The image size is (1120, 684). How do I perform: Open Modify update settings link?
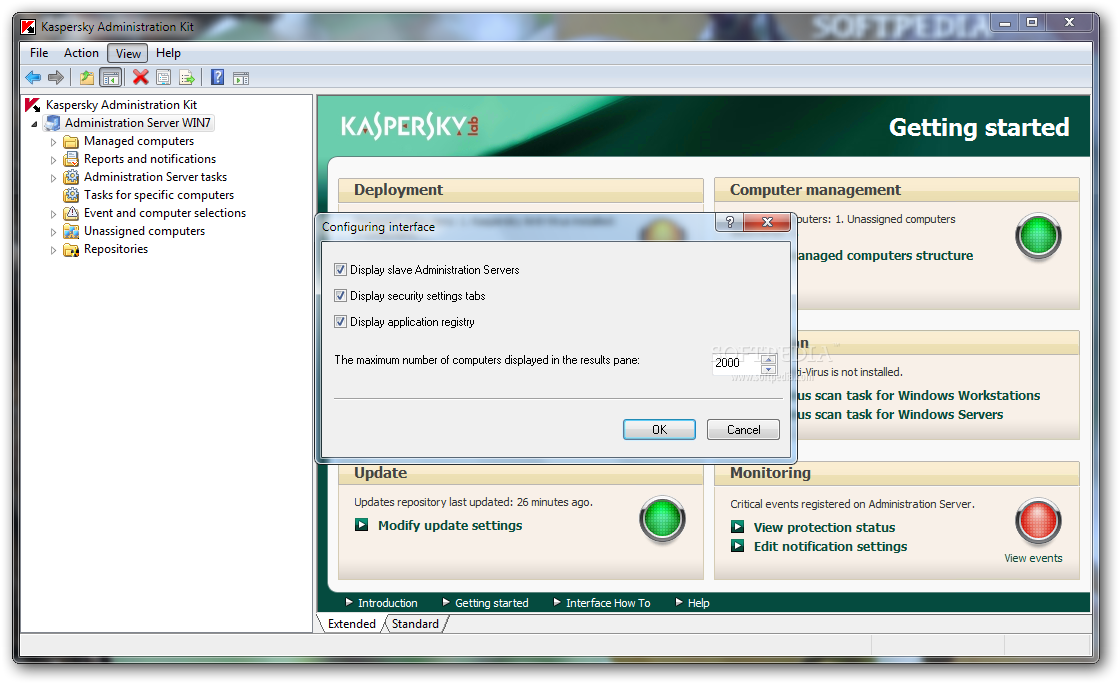pos(450,525)
